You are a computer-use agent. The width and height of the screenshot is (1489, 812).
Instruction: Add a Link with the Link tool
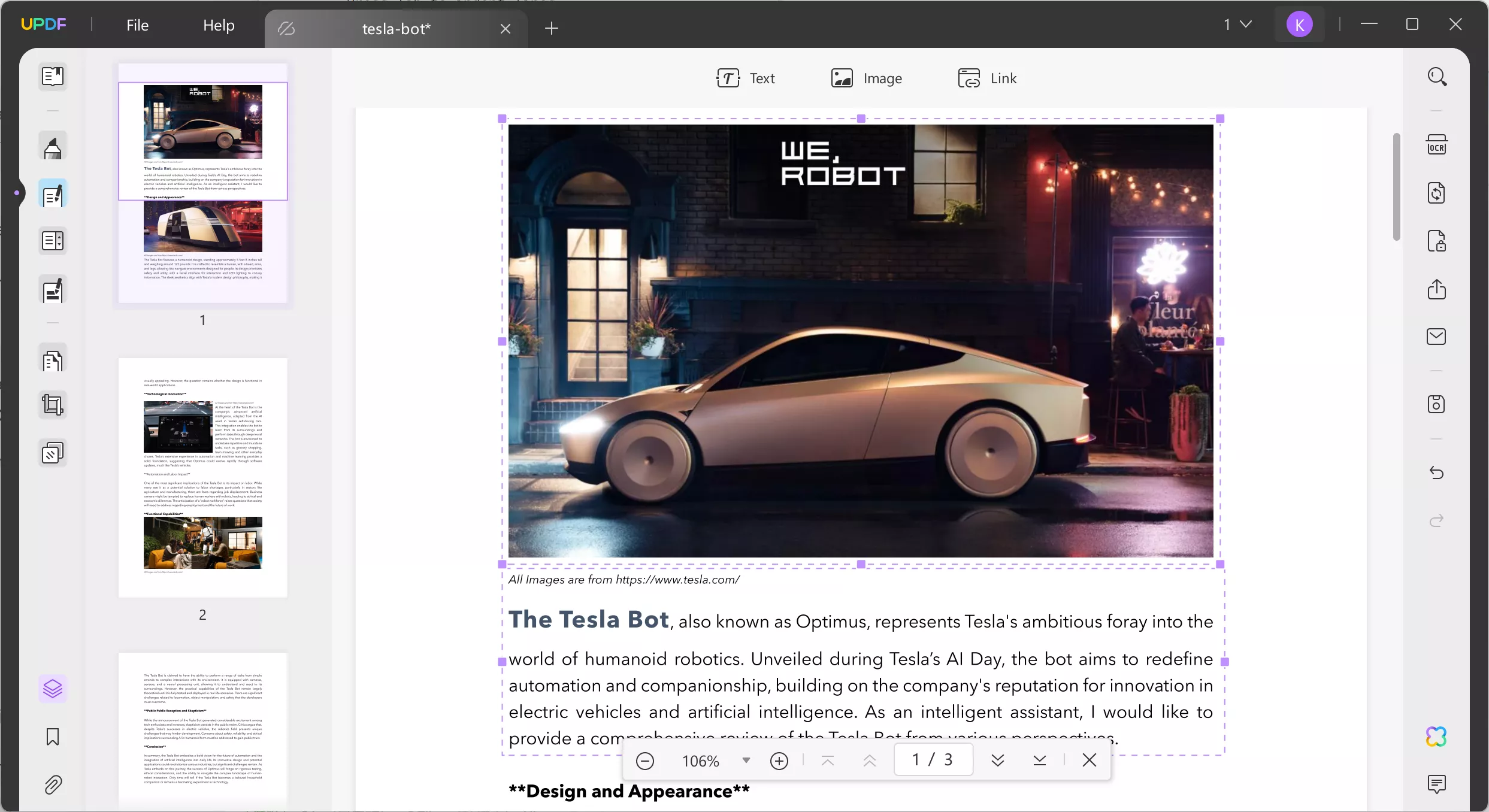coord(987,78)
